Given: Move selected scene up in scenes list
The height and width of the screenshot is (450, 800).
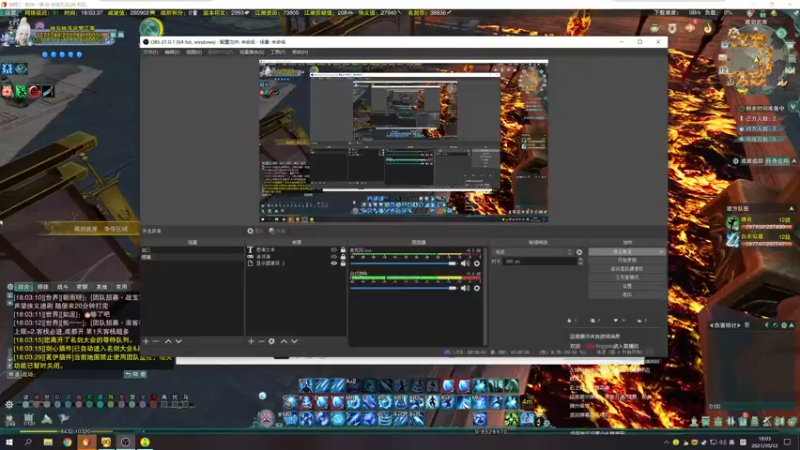Looking at the screenshot, I should coord(168,341).
